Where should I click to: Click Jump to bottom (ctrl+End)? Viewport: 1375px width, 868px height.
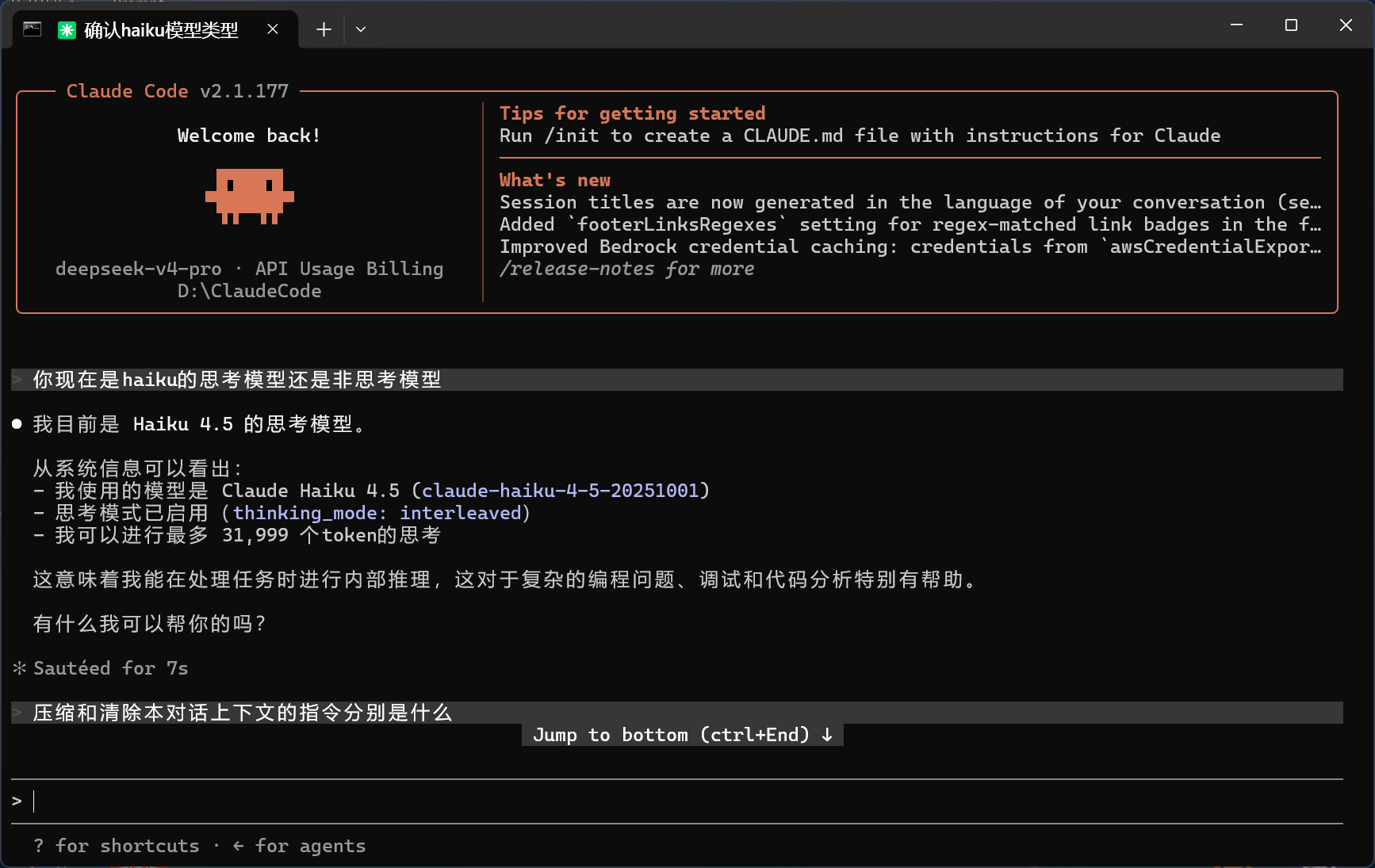point(683,735)
